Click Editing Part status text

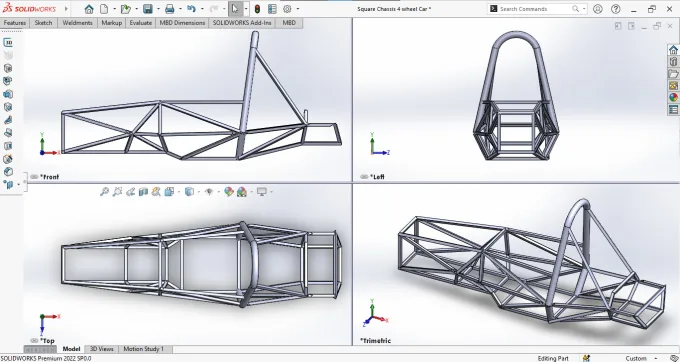tap(553, 359)
